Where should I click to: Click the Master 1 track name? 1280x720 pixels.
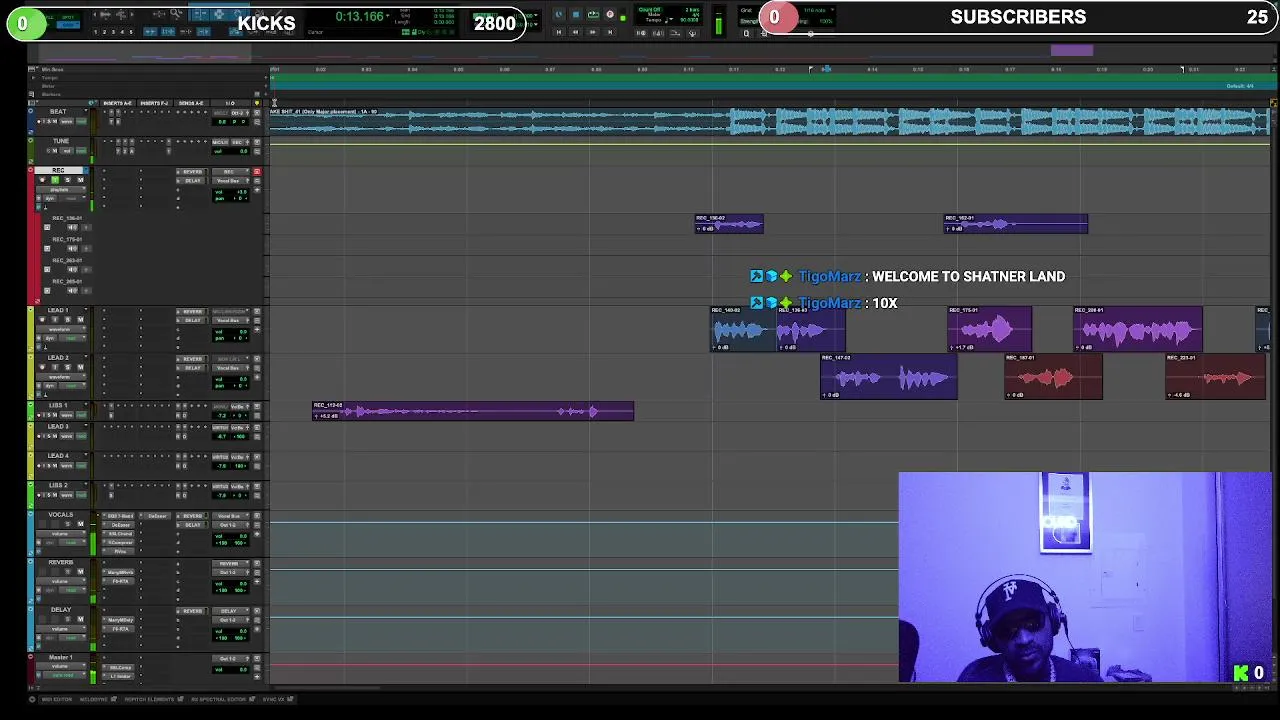[60, 657]
